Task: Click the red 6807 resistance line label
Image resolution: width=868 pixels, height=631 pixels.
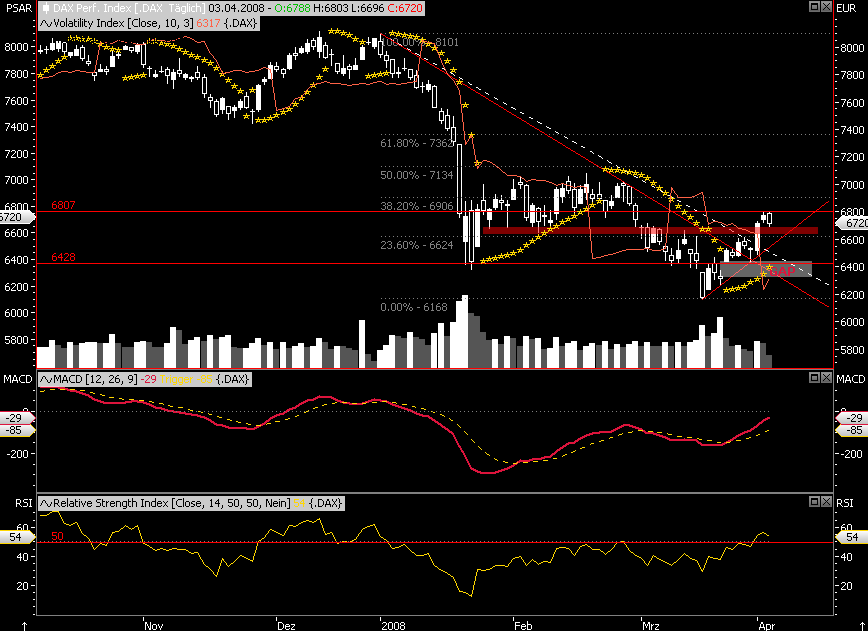Action: coord(63,205)
